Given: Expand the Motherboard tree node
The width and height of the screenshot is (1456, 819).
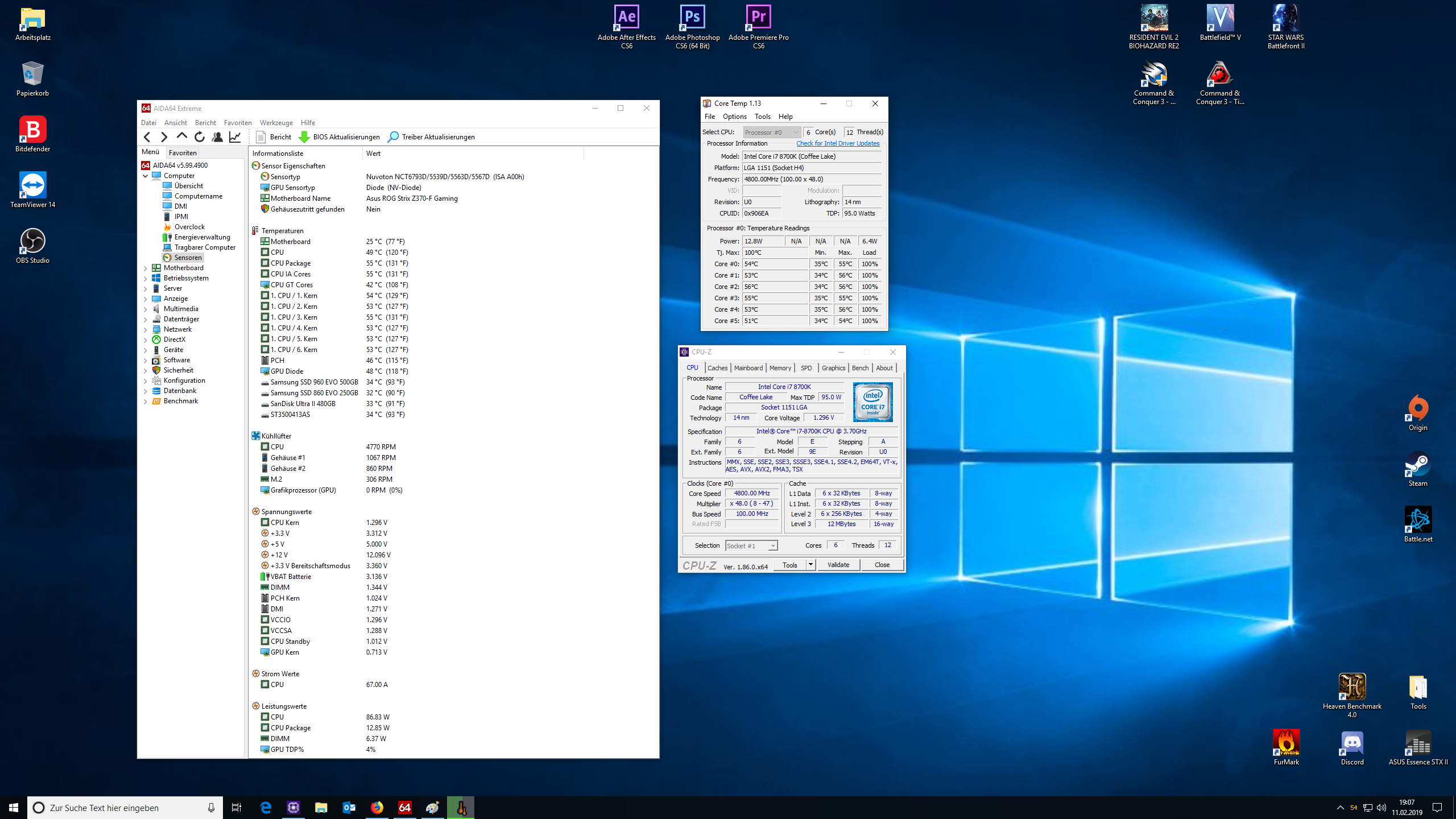Looking at the screenshot, I should 145,268.
